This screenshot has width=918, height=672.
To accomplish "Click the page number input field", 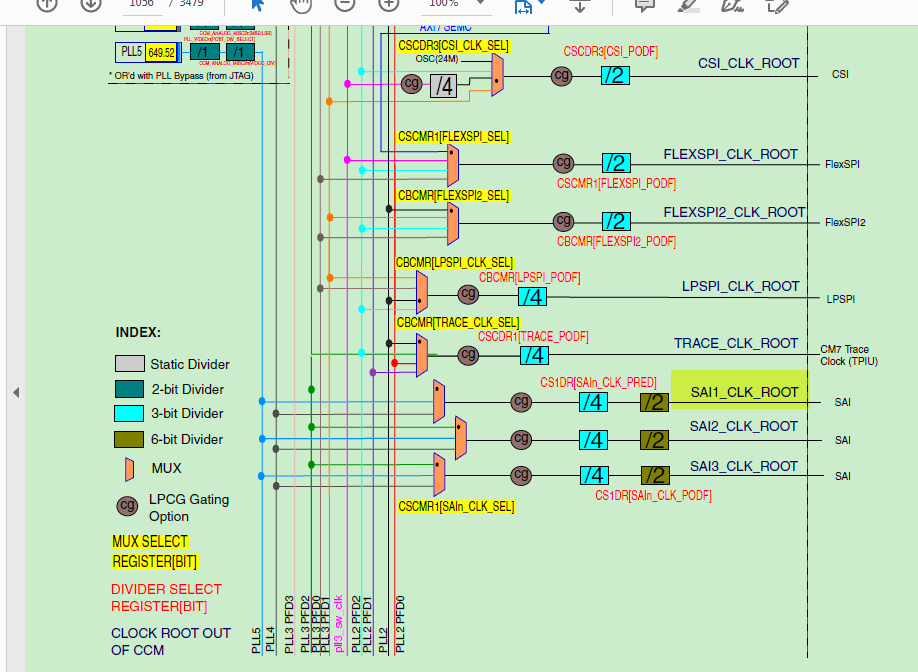I will (141, 4).
